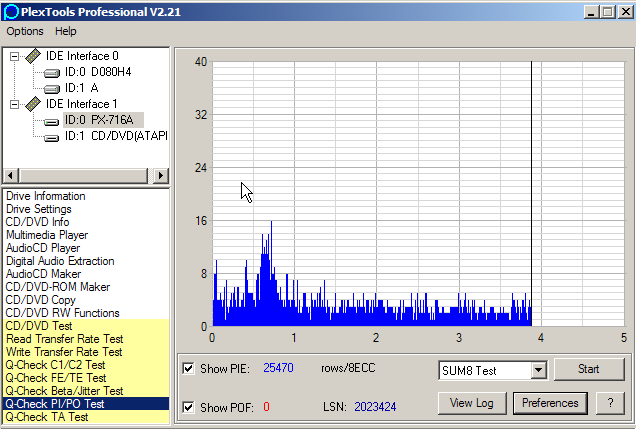The height and width of the screenshot is (429, 636).
Task: Select Q-Check TA Test in function list
Action: [48, 418]
